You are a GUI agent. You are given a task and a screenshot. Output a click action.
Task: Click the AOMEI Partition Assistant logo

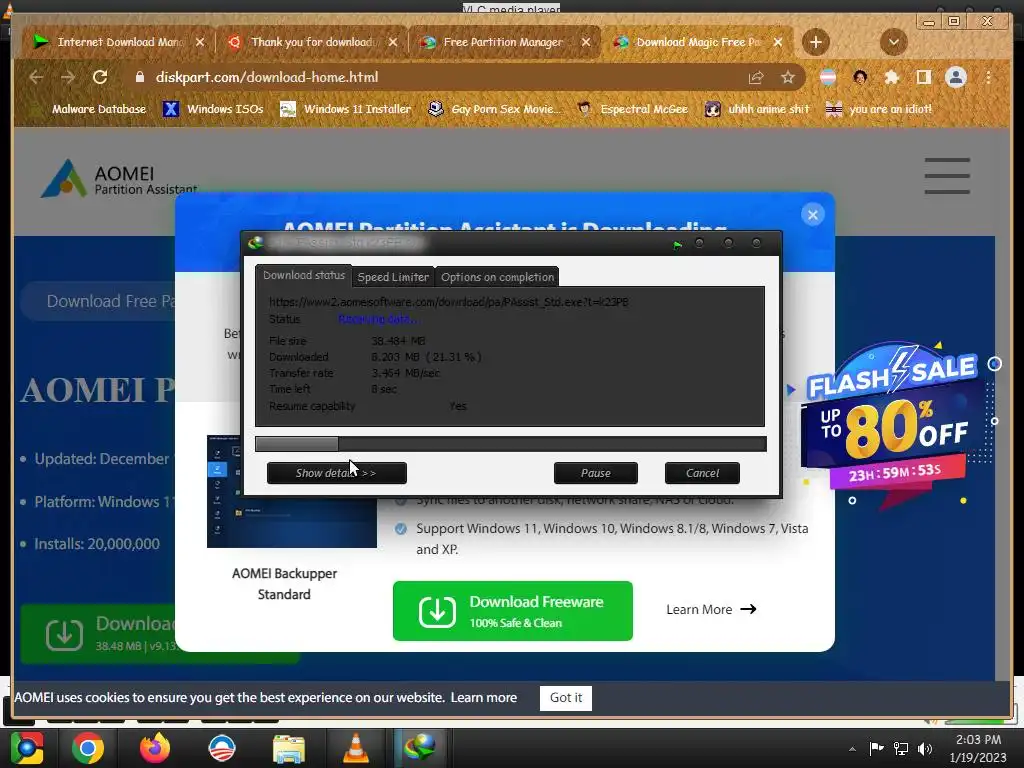point(119,178)
